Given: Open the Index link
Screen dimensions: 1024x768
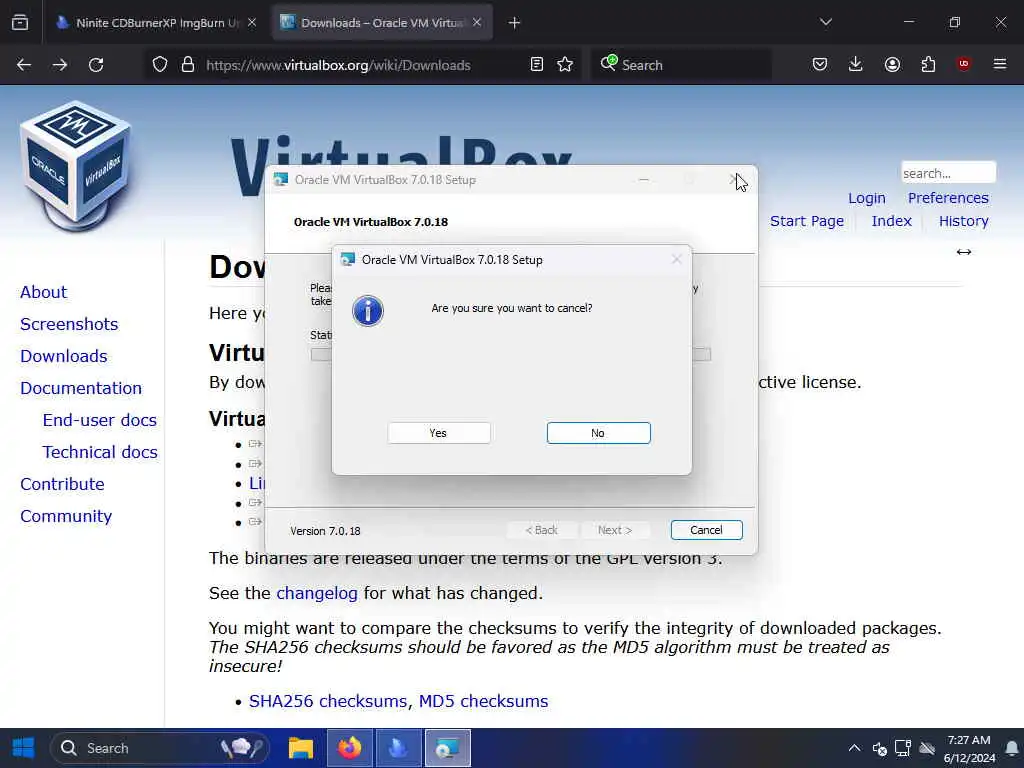Looking at the screenshot, I should coord(891,221).
